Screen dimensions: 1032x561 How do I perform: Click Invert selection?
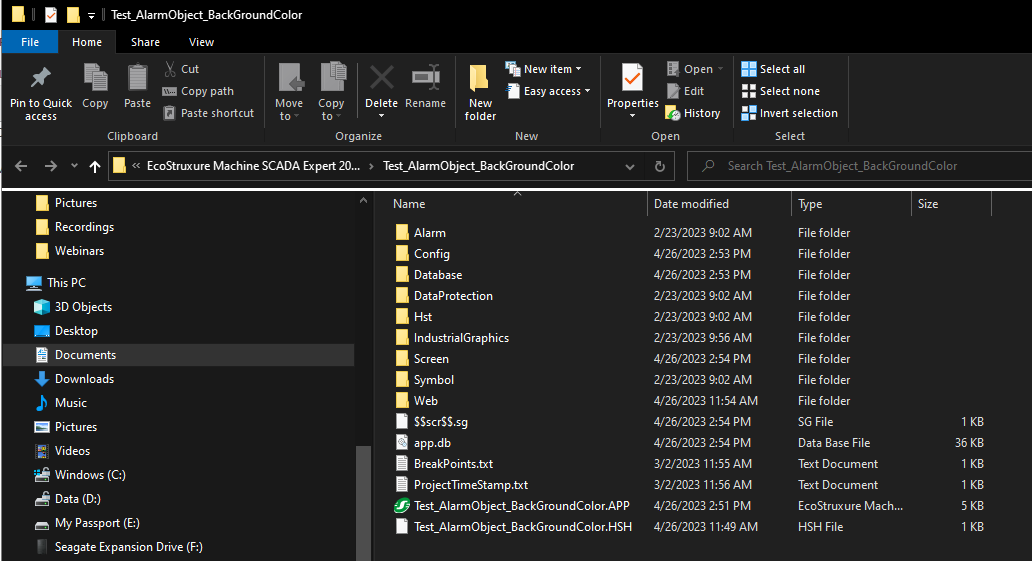coord(789,113)
